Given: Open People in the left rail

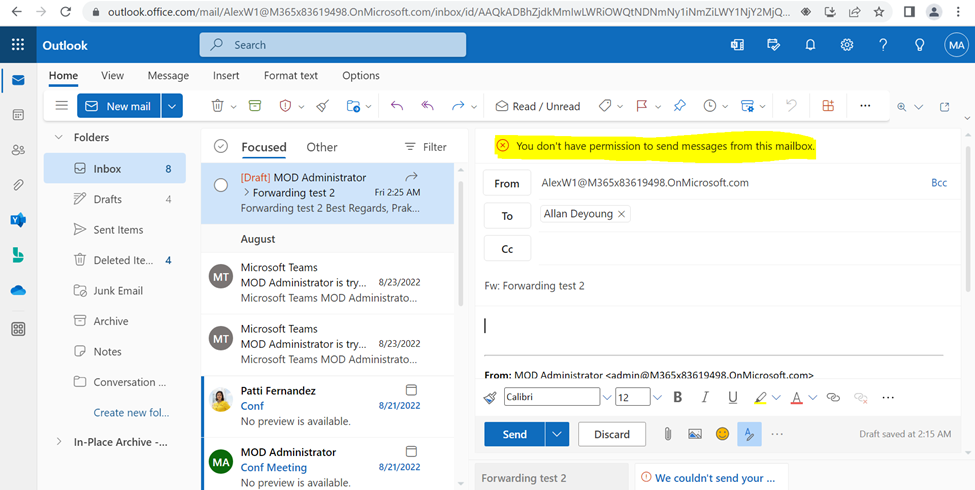Looking at the screenshot, I should (x=18, y=150).
